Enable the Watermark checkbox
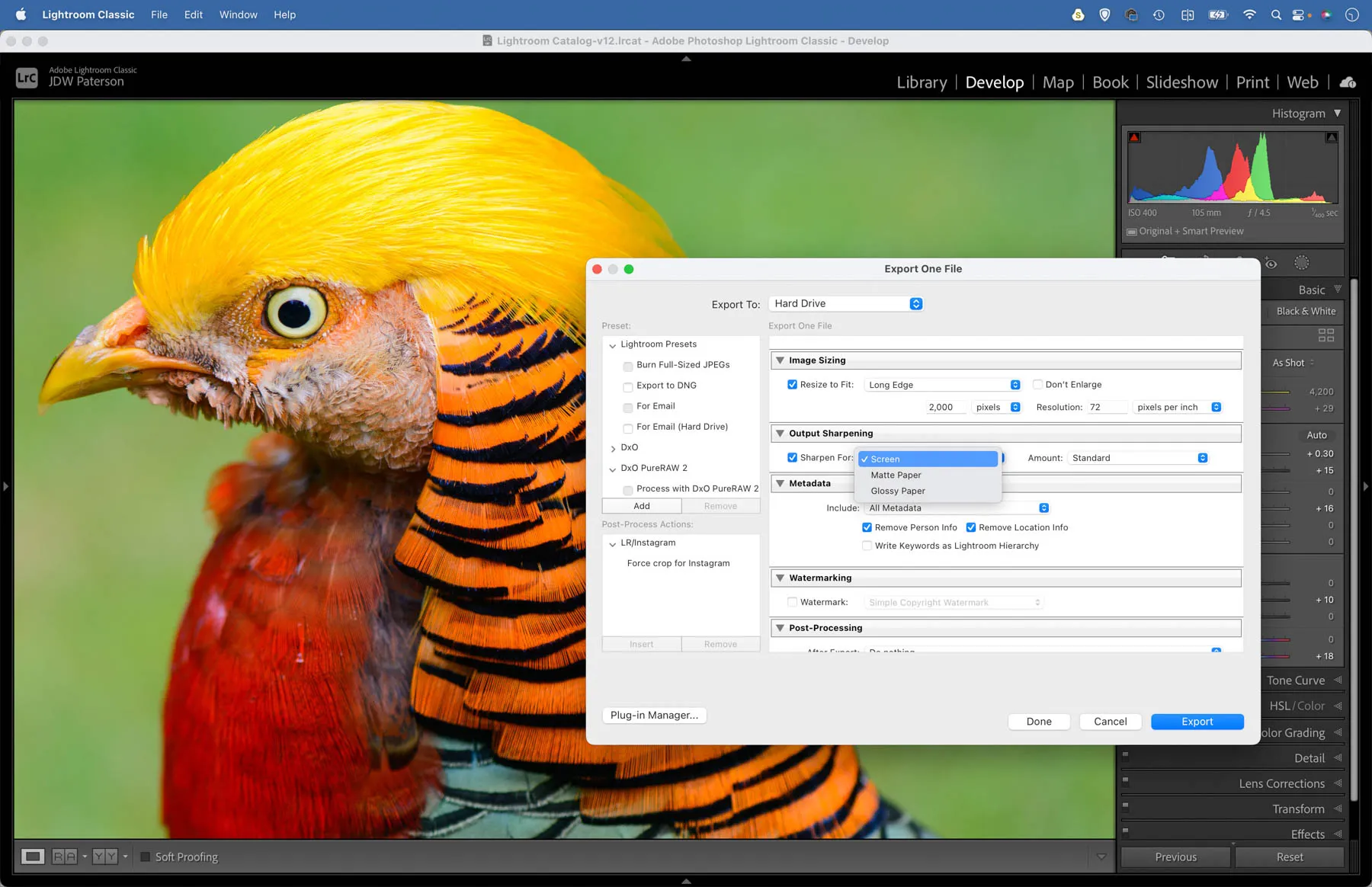Image resolution: width=1372 pixels, height=887 pixels. [793, 602]
